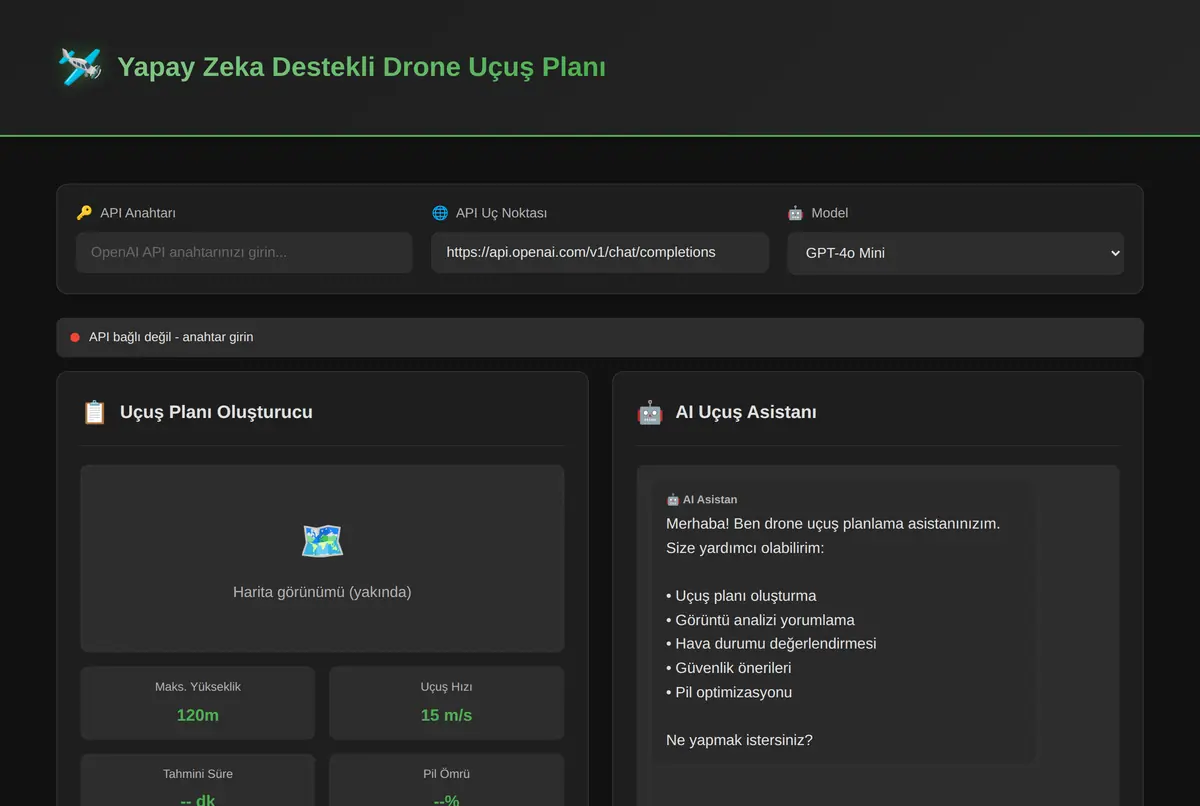Click the key icon beside API Anahtarı
The width and height of the screenshot is (1200, 806).
click(x=84, y=213)
